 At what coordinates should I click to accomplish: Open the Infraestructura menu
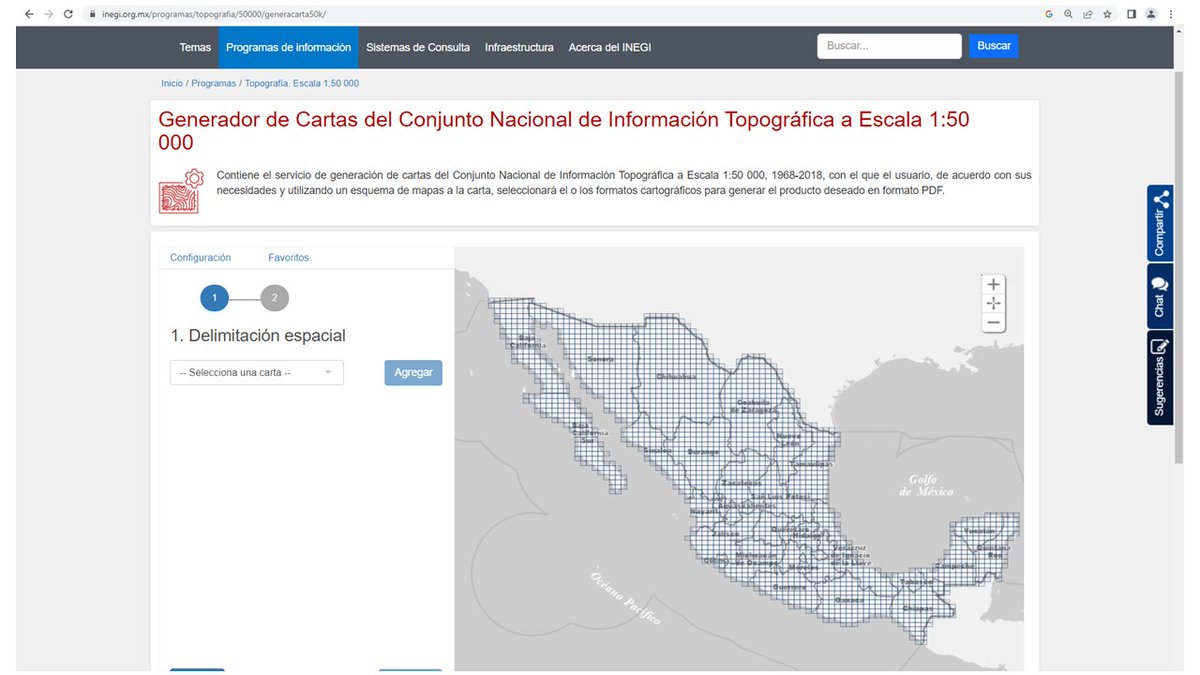519,48
